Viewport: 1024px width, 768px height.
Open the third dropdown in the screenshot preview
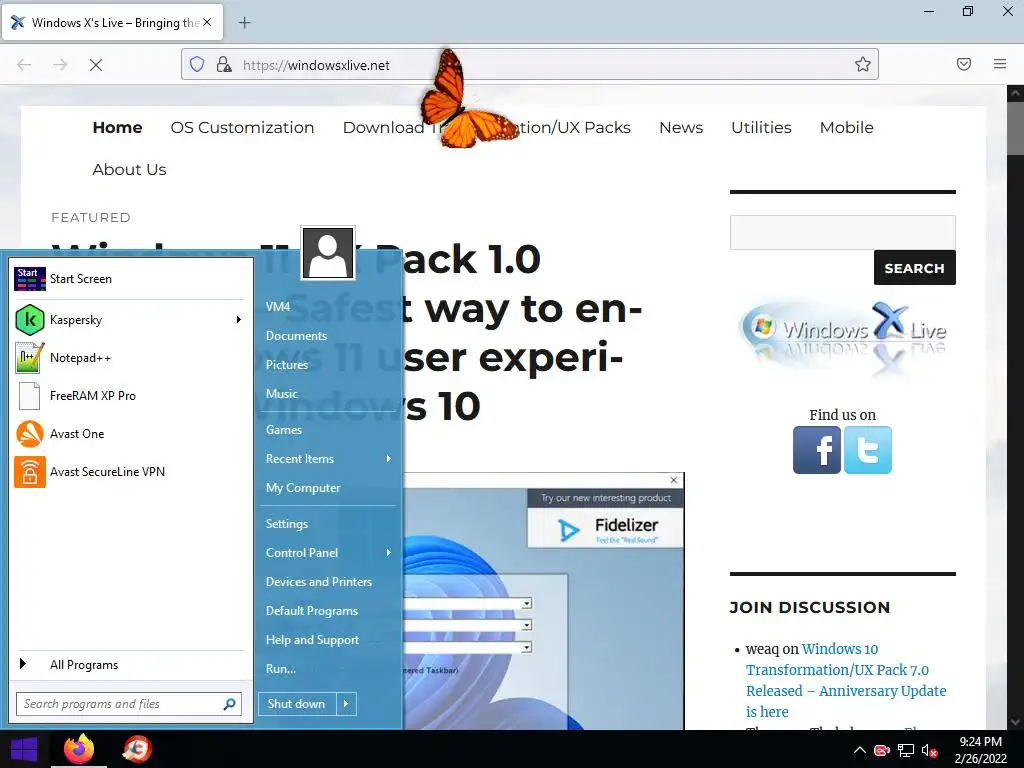coord(526,648)
